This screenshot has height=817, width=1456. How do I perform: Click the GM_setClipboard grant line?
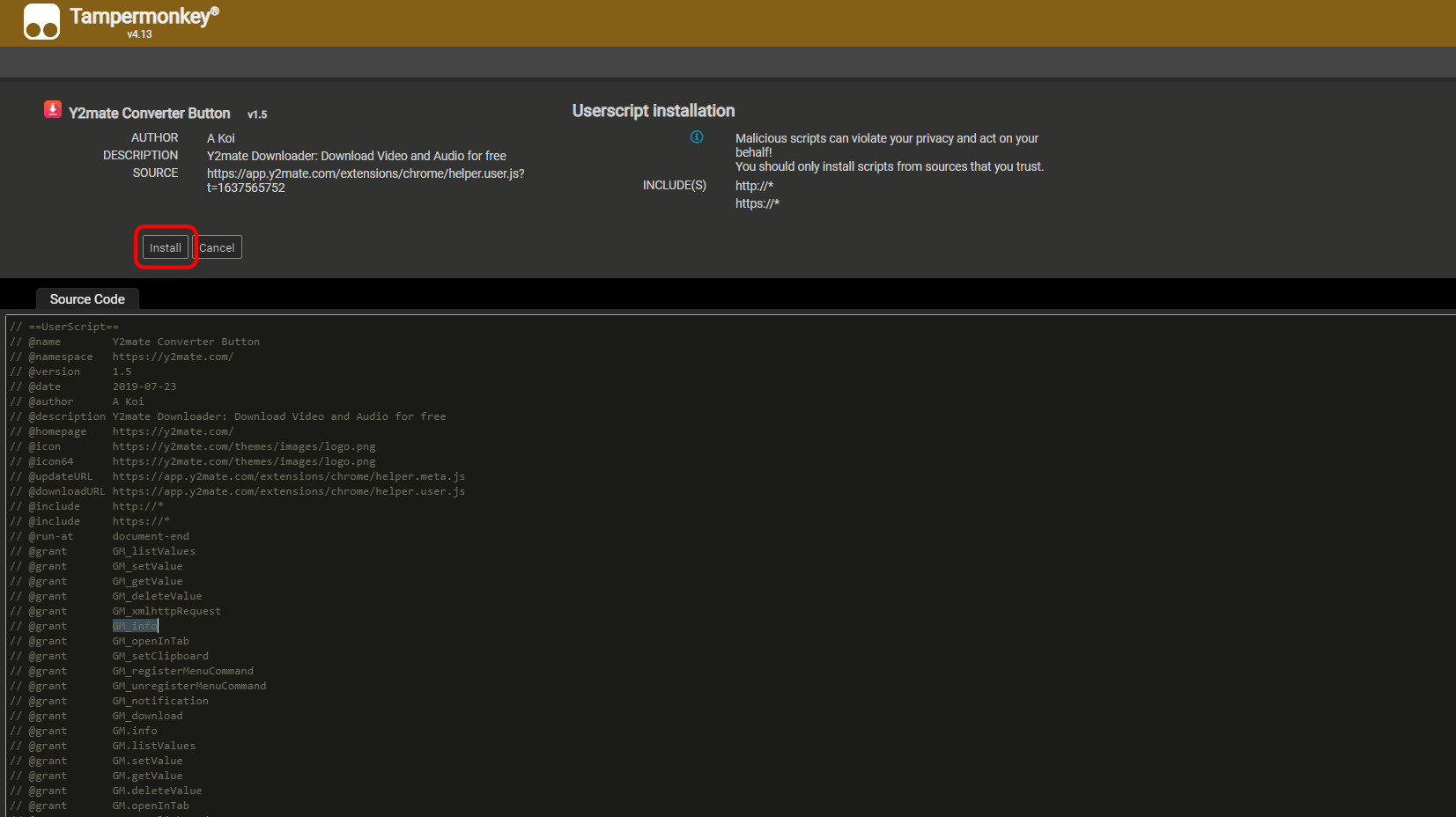(x=109, y=656)
